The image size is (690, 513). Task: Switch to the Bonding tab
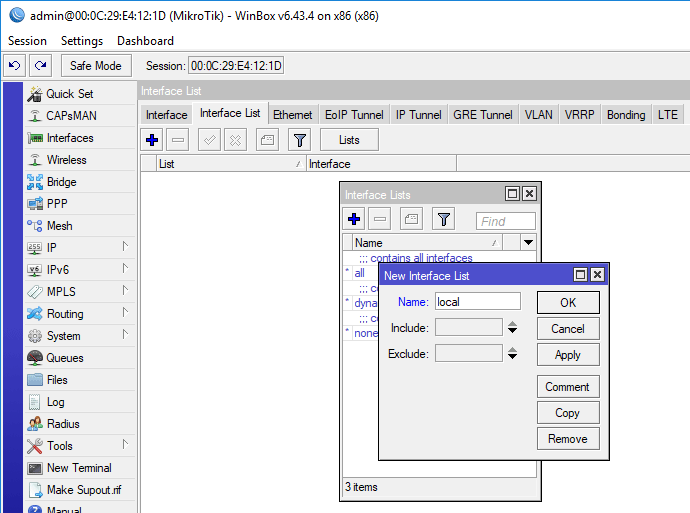[x=626, y=115]
